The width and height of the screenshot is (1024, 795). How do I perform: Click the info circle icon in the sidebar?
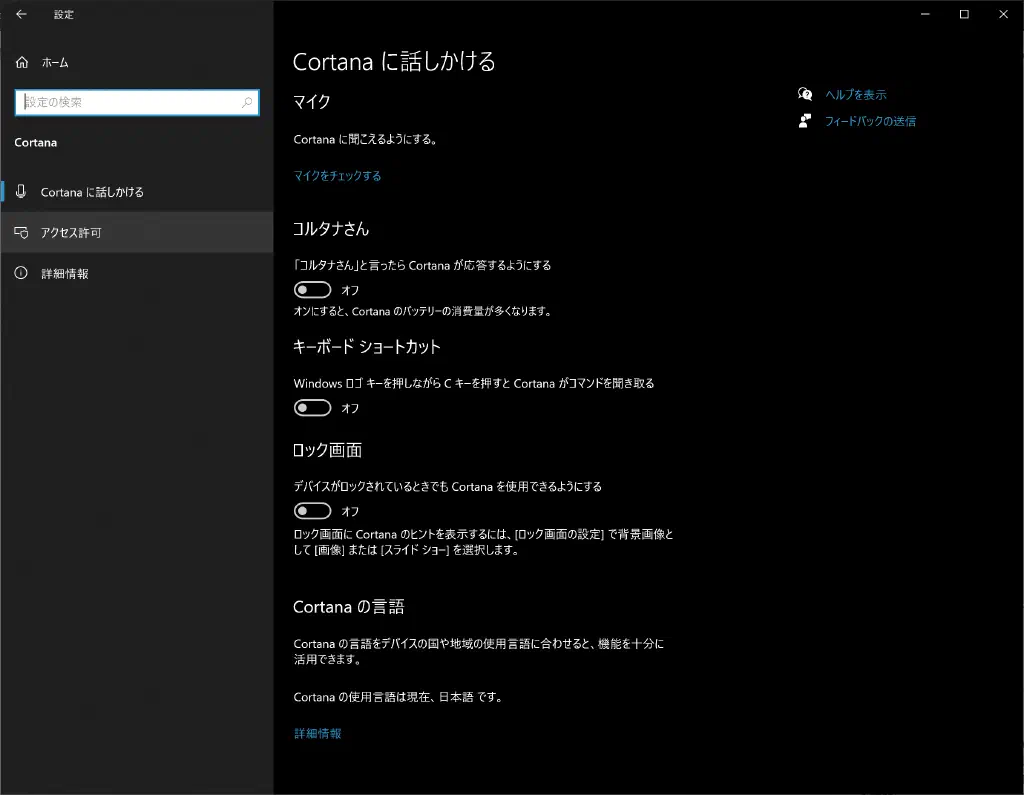click(22, 273)
